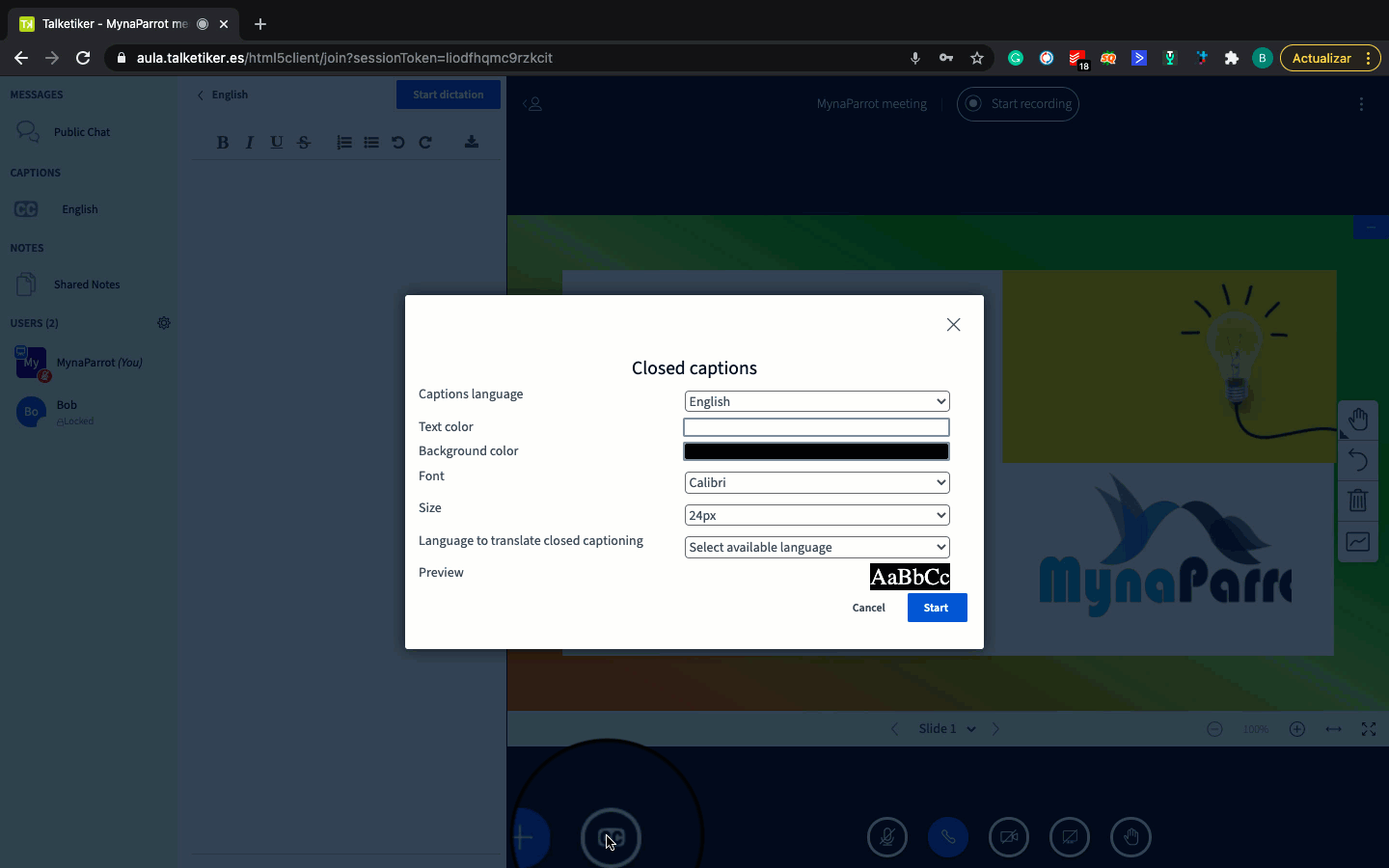Viewport: 1389px width, 868px height.
Task: Leave audio with the phone button
Action: [948, 837]
